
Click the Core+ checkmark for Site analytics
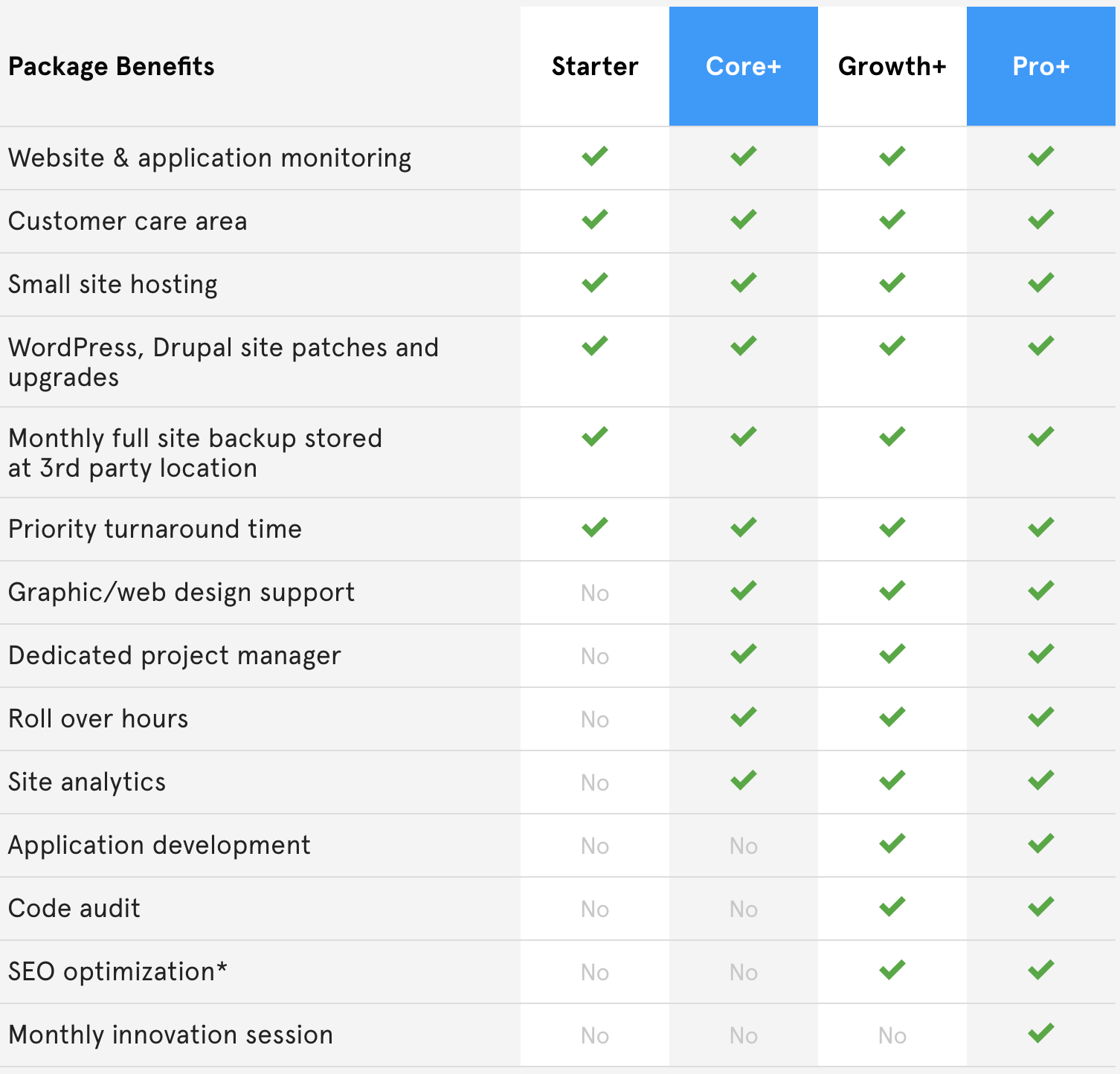coord(744,780)
